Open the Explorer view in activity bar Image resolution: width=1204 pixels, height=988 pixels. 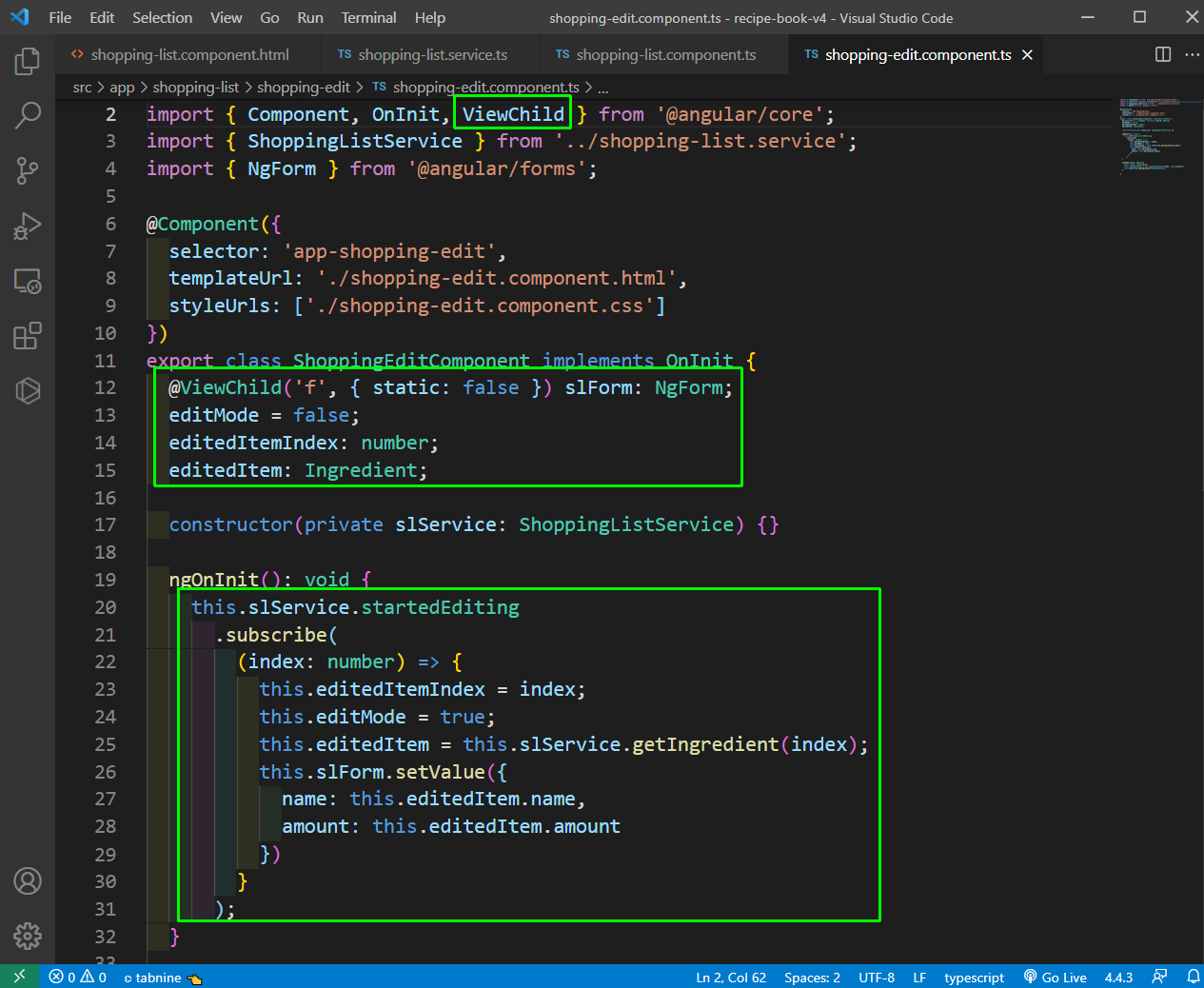click(28, 62)
